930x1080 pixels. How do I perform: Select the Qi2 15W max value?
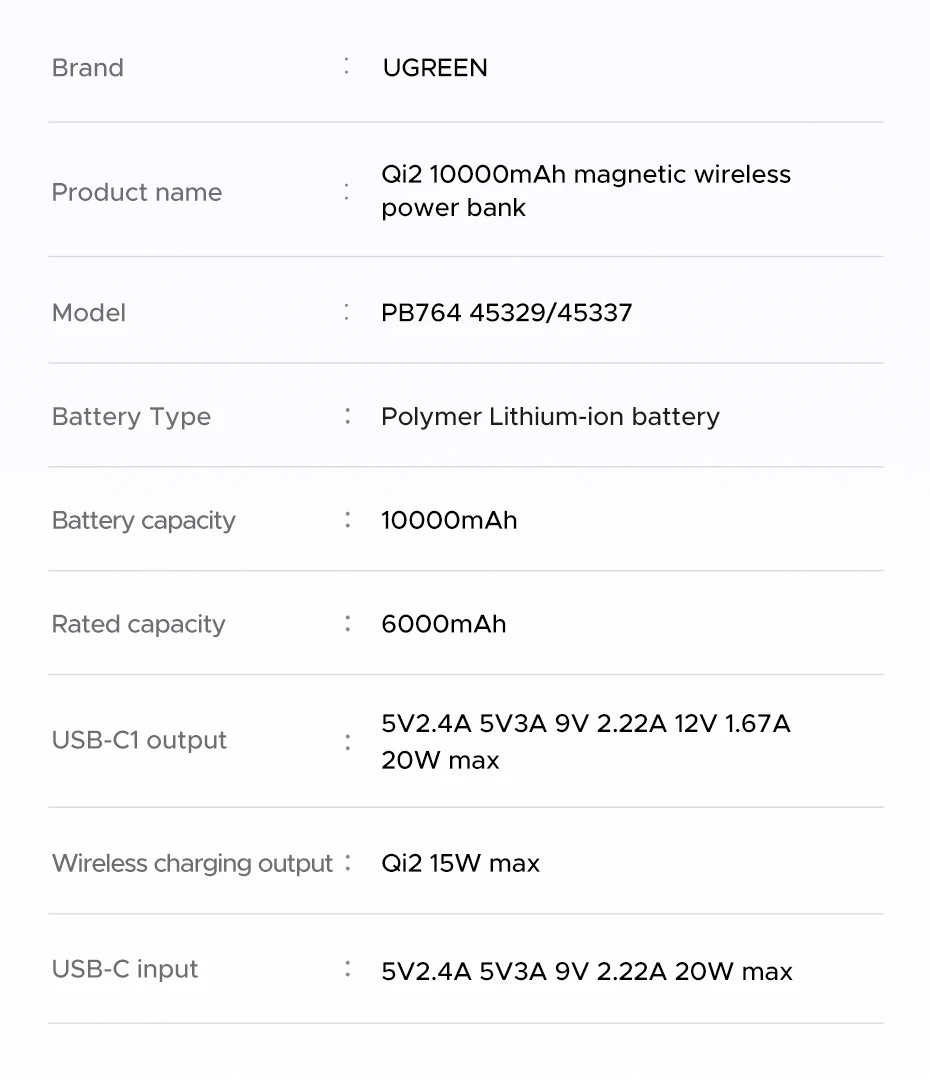(x=460, y=864)
